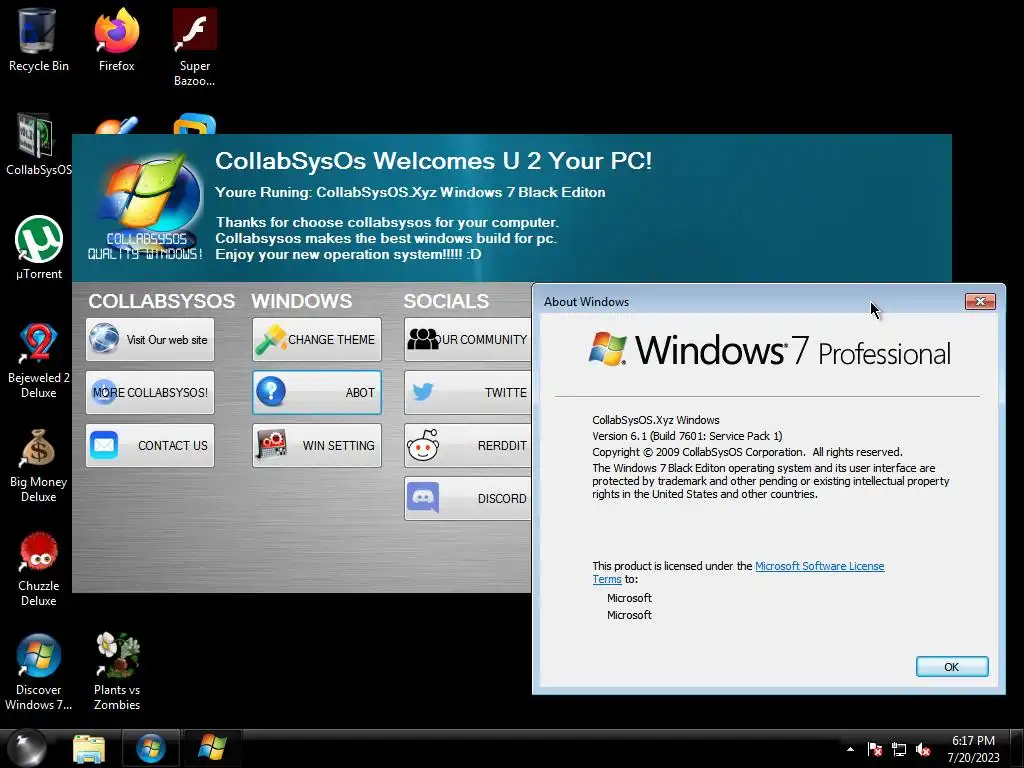This screenshot has height=768, width=1024.
Task: Close the About Windows dialog
Action: tap(980, 301)
